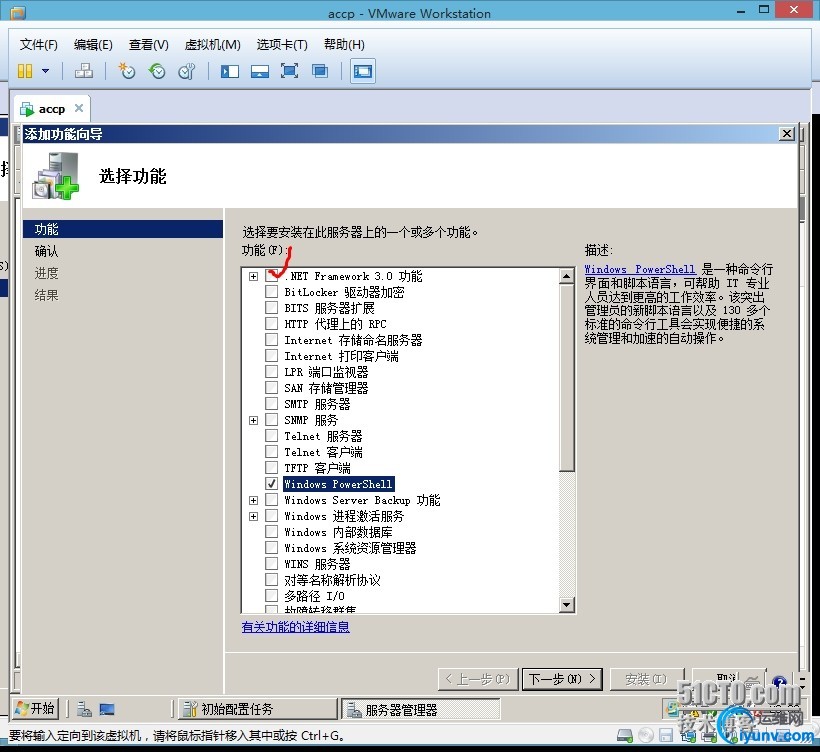
Task: Check the Telnet 服务器 checkbox
Action: [271, 436]
